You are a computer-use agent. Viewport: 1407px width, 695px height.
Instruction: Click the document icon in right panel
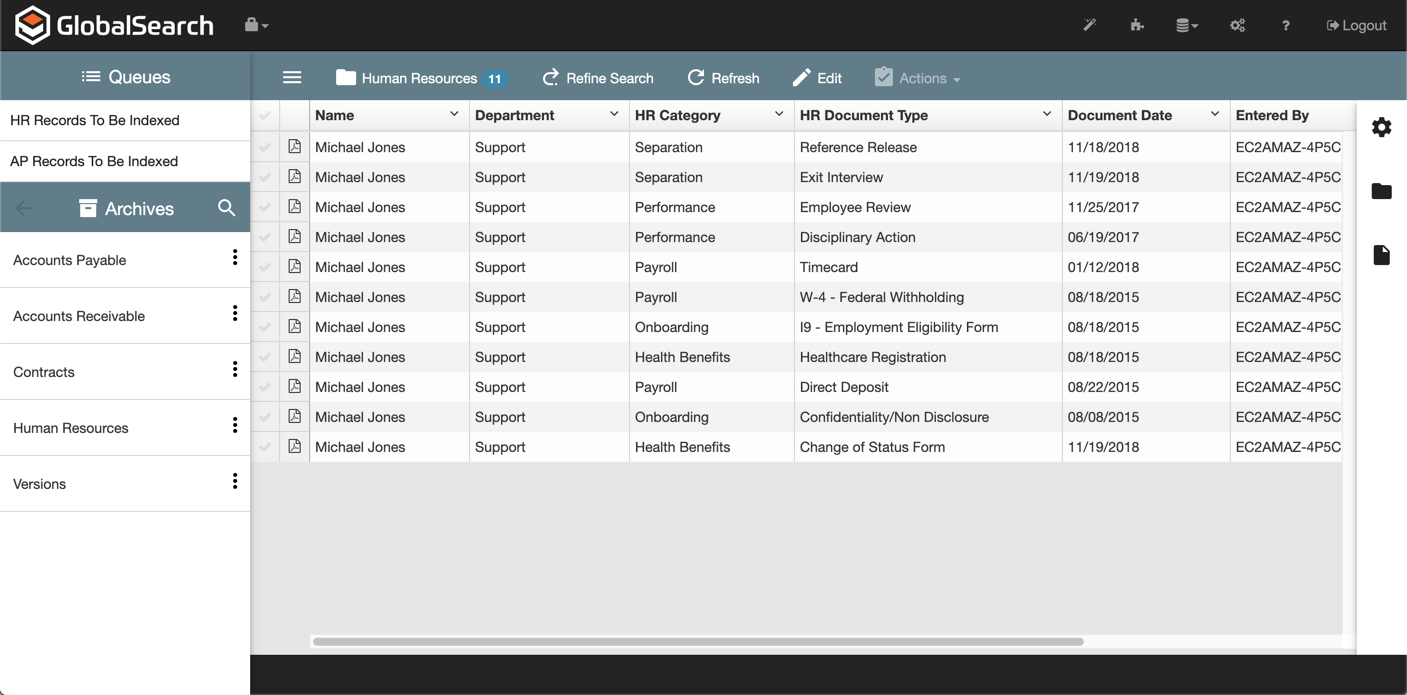[1381, 255]
